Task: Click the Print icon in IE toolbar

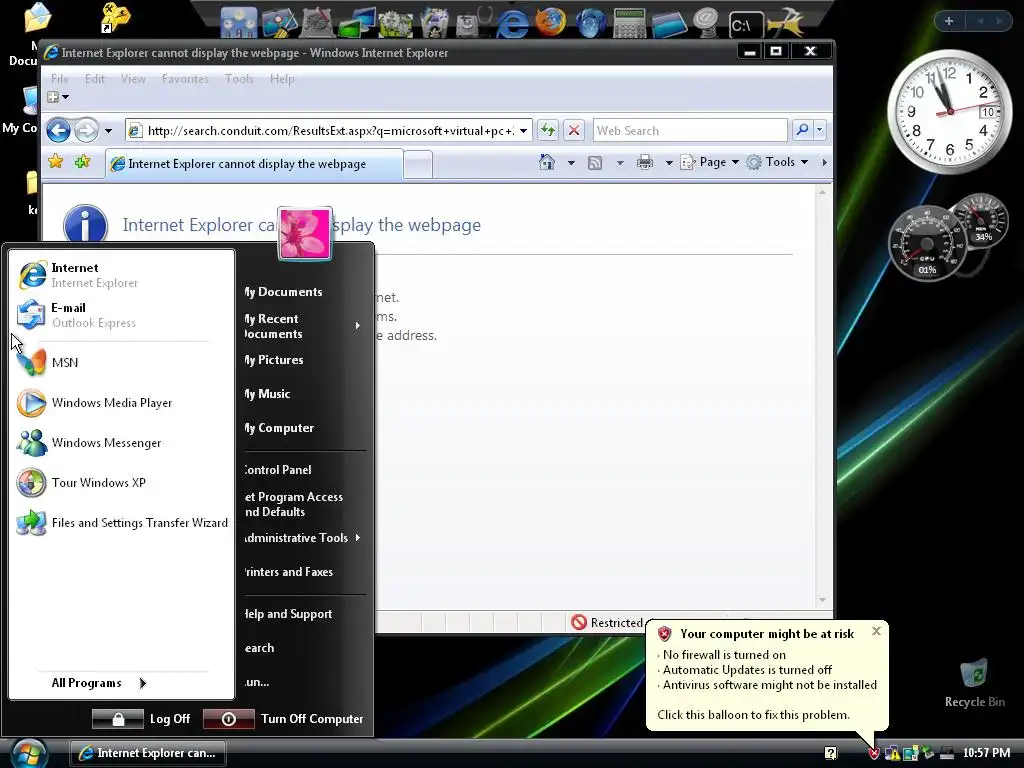Action: [645, 162]
